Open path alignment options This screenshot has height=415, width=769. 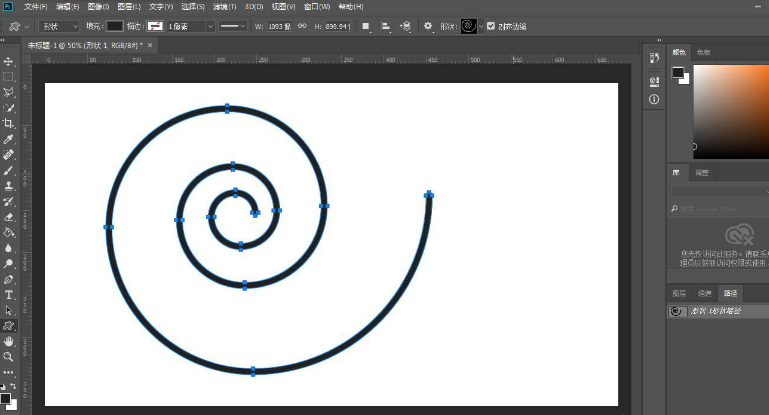point(386,26)
